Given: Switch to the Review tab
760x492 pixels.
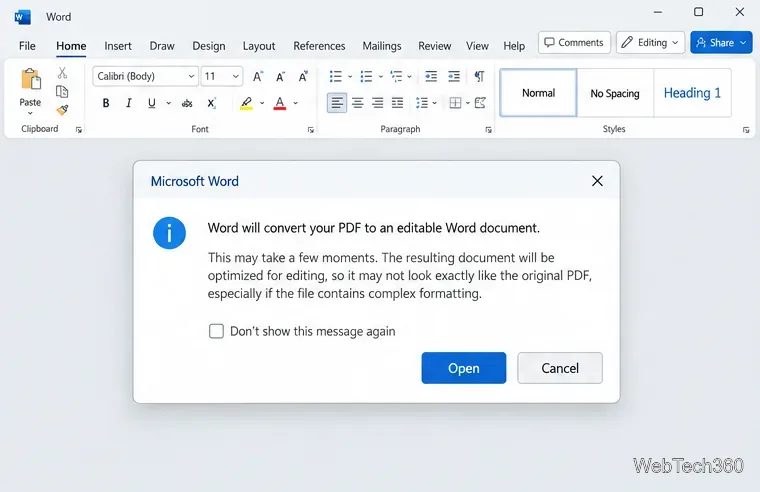Looking at the screenshot, I should (435, 46).
